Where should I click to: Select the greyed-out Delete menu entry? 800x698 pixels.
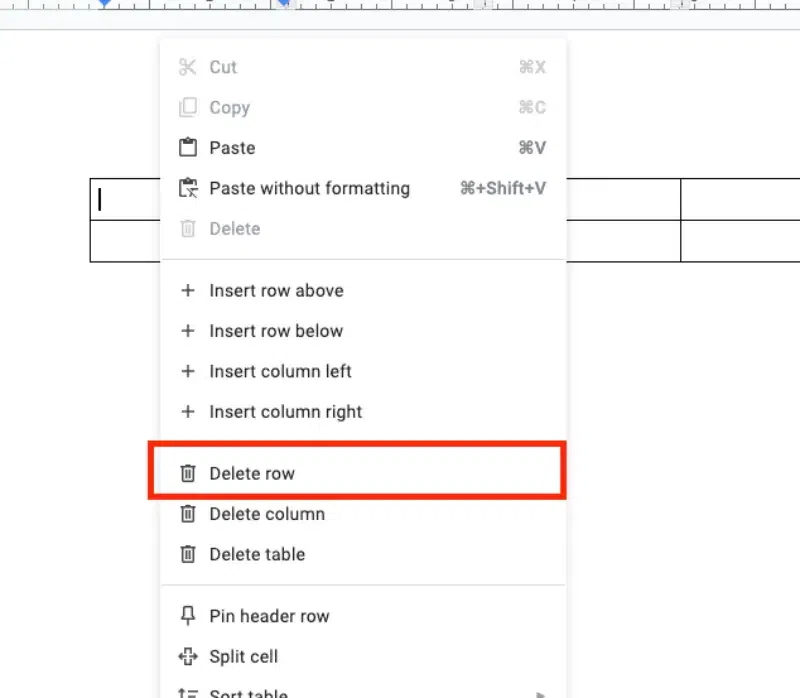(234, 229)
